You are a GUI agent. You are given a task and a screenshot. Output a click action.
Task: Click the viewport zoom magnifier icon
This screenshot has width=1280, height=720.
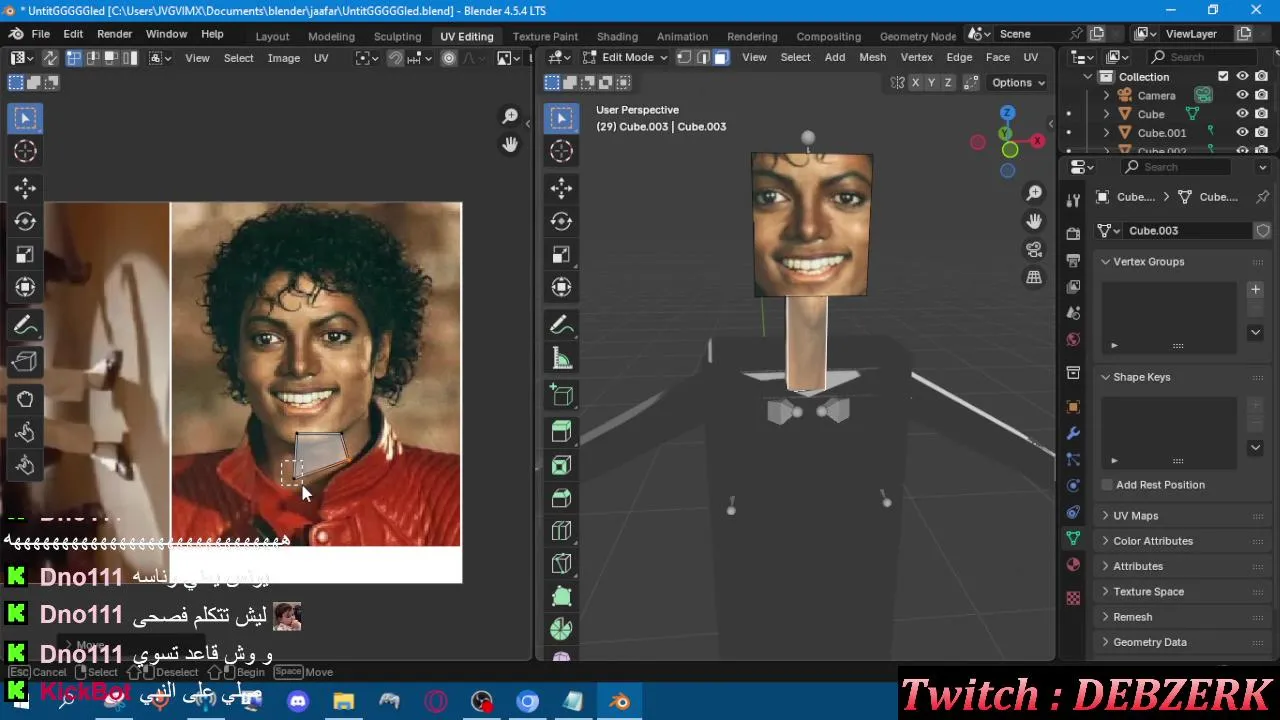1034,193
